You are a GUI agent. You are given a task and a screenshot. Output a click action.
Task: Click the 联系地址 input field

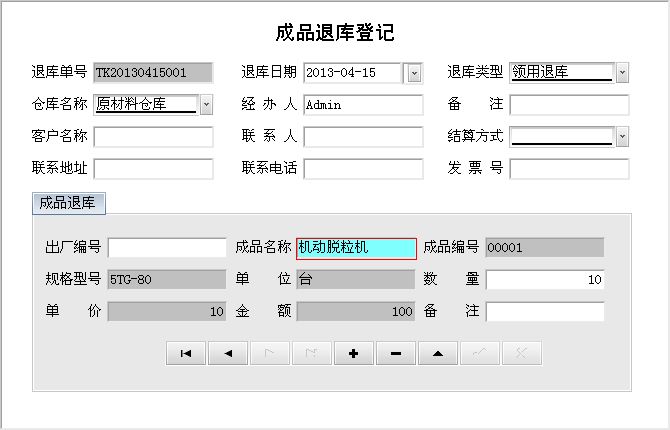(x=153, y=169)
